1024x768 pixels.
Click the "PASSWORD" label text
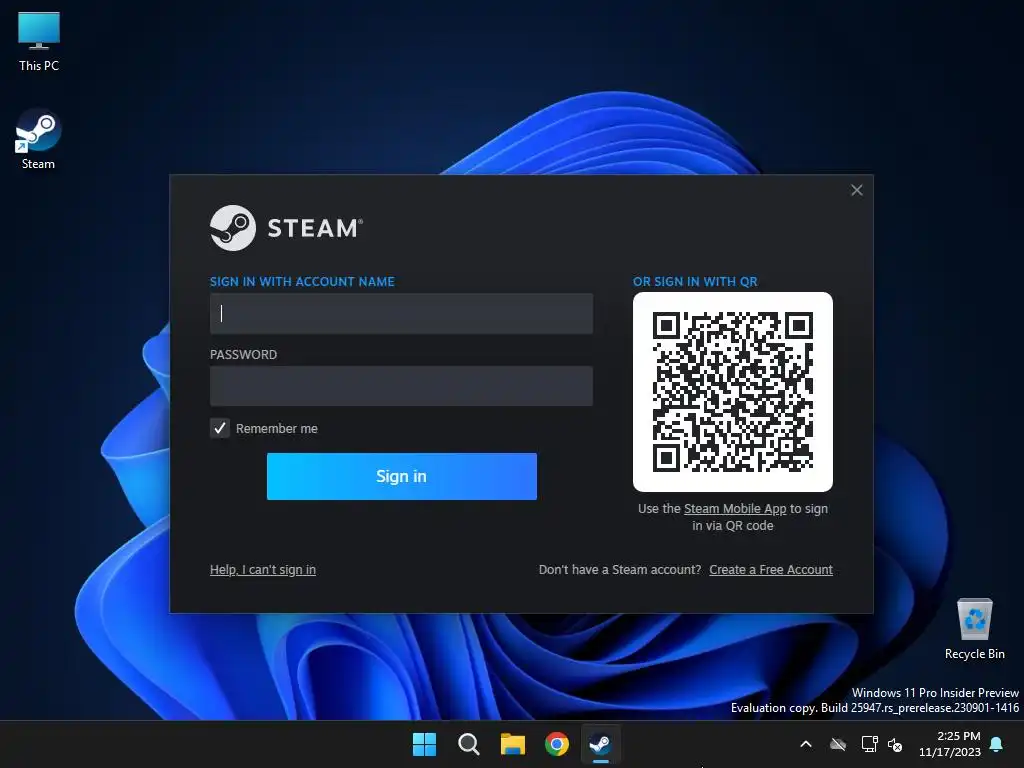[x=244, y=355]
